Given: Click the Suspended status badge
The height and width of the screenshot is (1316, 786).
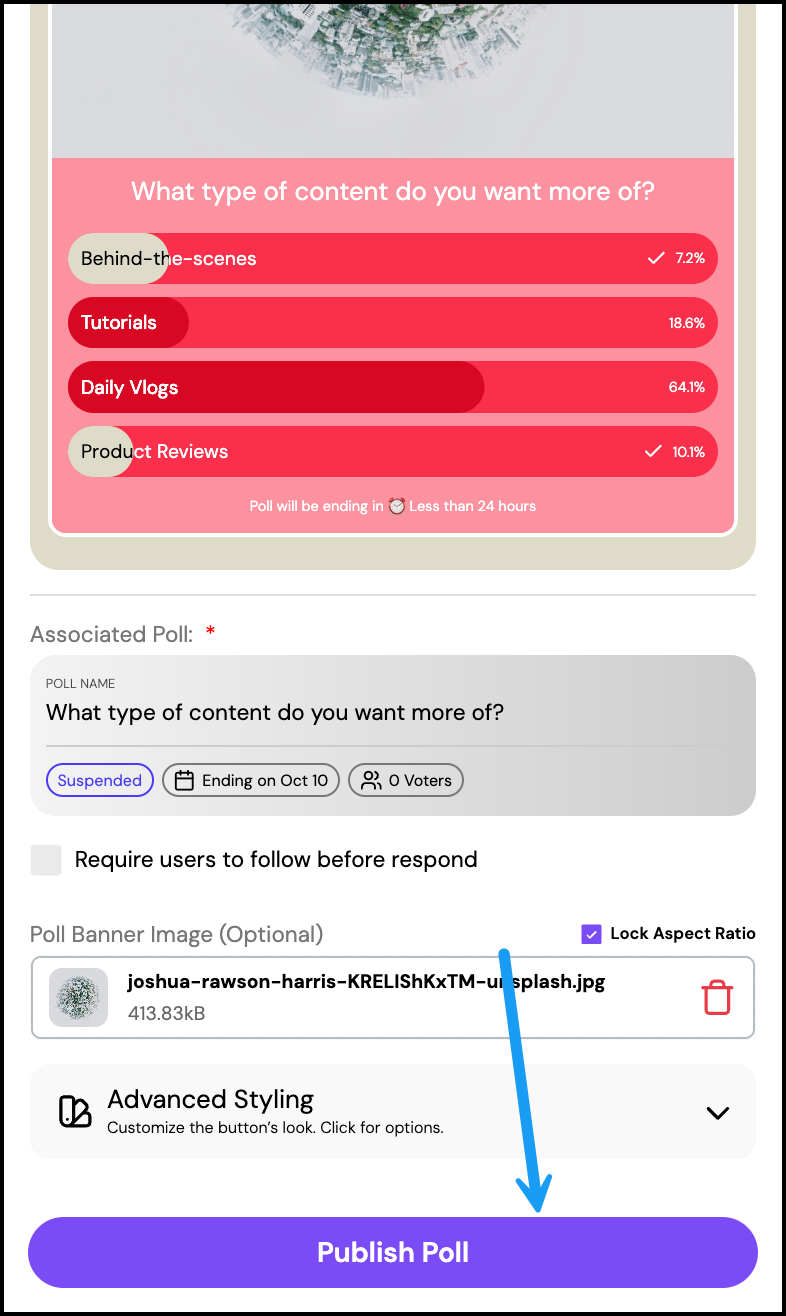Looking at the screenshot, I should (x=99, y=781).
